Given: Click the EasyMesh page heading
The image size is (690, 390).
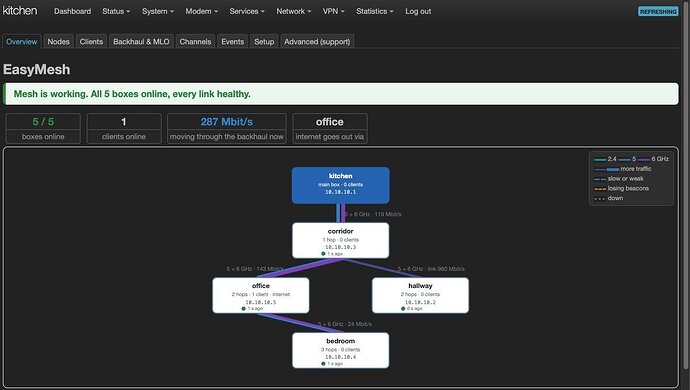Looking at the screenshot, I should 37,70.
